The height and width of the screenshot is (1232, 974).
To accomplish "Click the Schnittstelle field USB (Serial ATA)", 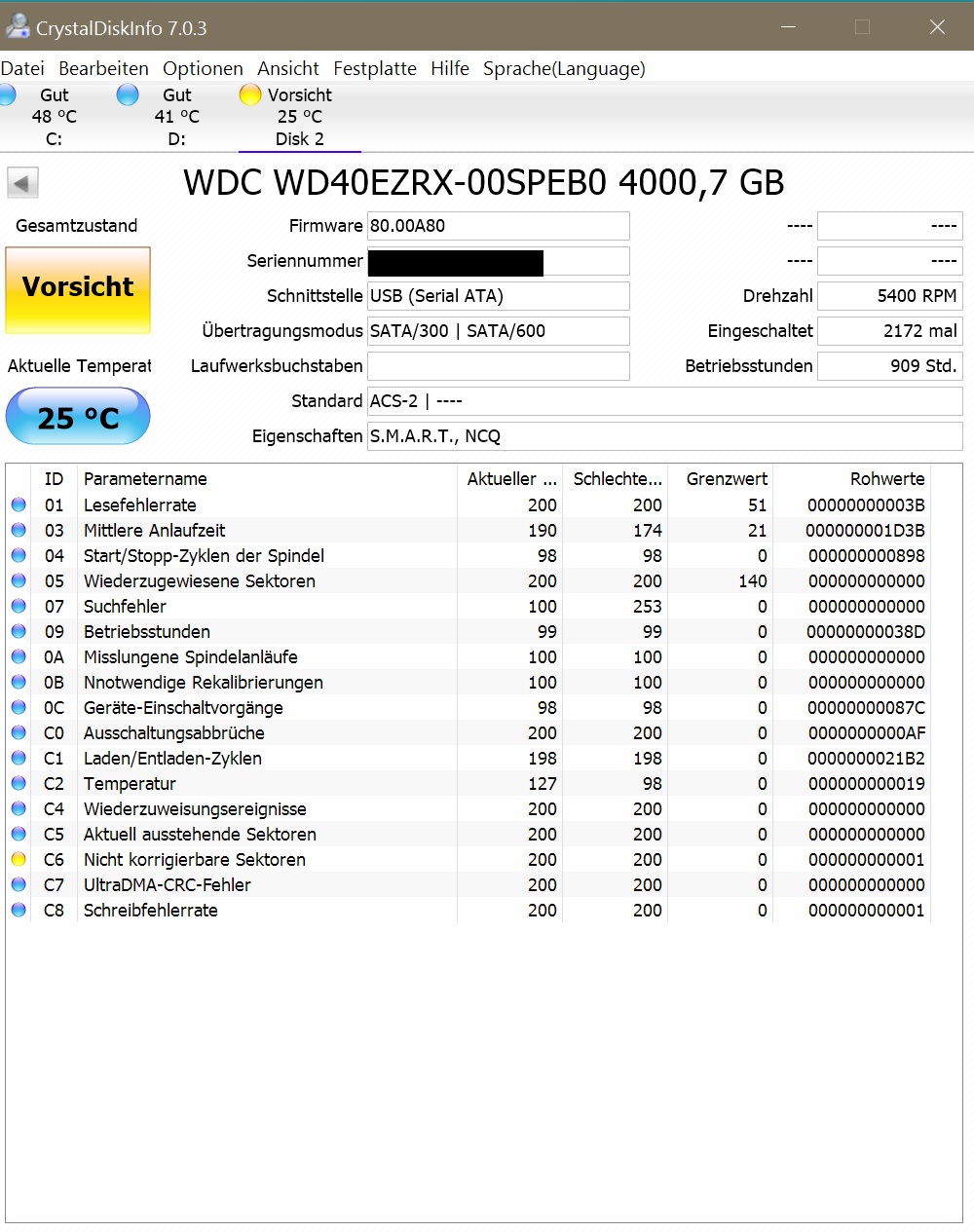I will 499,296.
